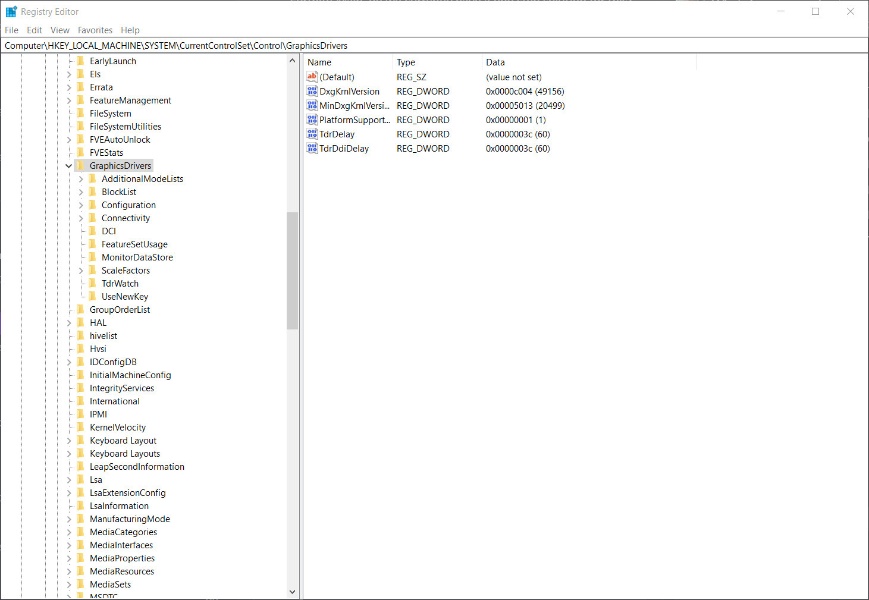Expand the AdditionalModeLists subkey arrow
The image size is (869, 600).
pos(81,179)
